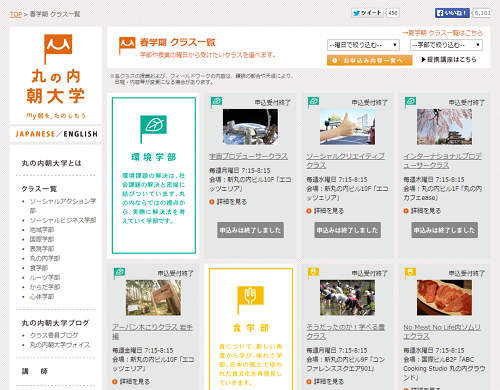Follow 夏学期 クラス一覧はこちら link
The height and width of the screenshot is (390, 500).
click(x=442, y=33)
